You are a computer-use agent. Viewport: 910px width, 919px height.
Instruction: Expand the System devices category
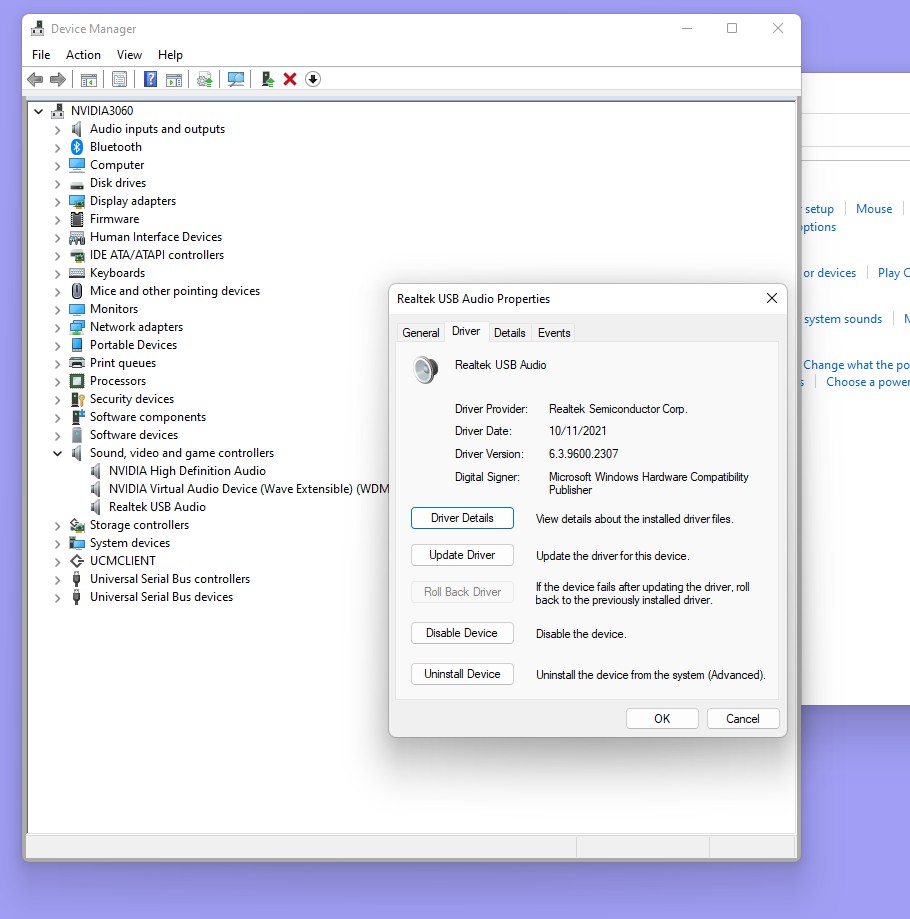coord(57,544)
